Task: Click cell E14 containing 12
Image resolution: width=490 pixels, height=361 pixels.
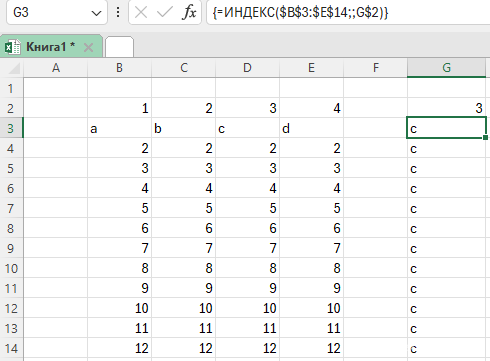Action: (311, 348)
